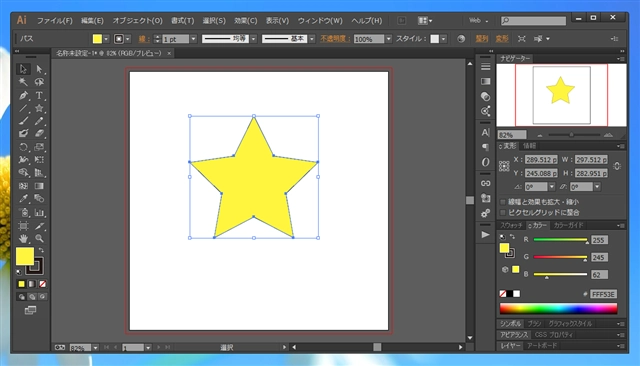The image size is (640, 366).
Task: Select the Pen tool
Action: click(23, 95)
